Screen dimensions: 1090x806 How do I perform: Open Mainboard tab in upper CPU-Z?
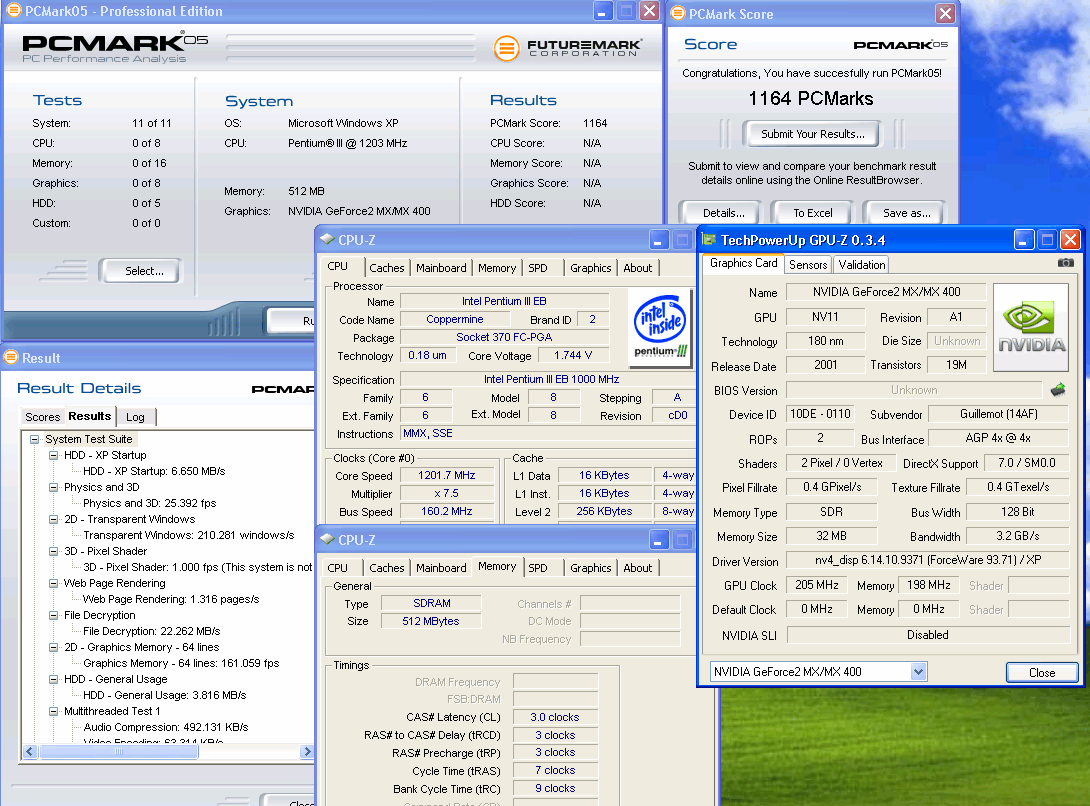click(x=441, y=268)
